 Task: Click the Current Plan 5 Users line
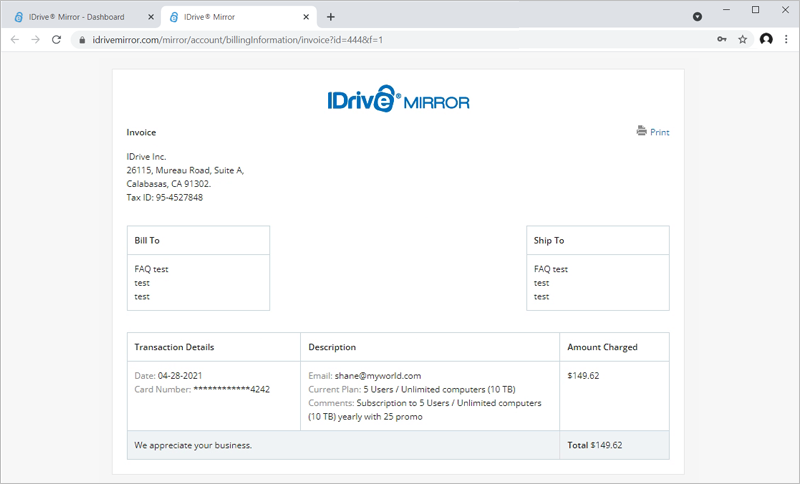pyautogui.click(x=412, y=389)
